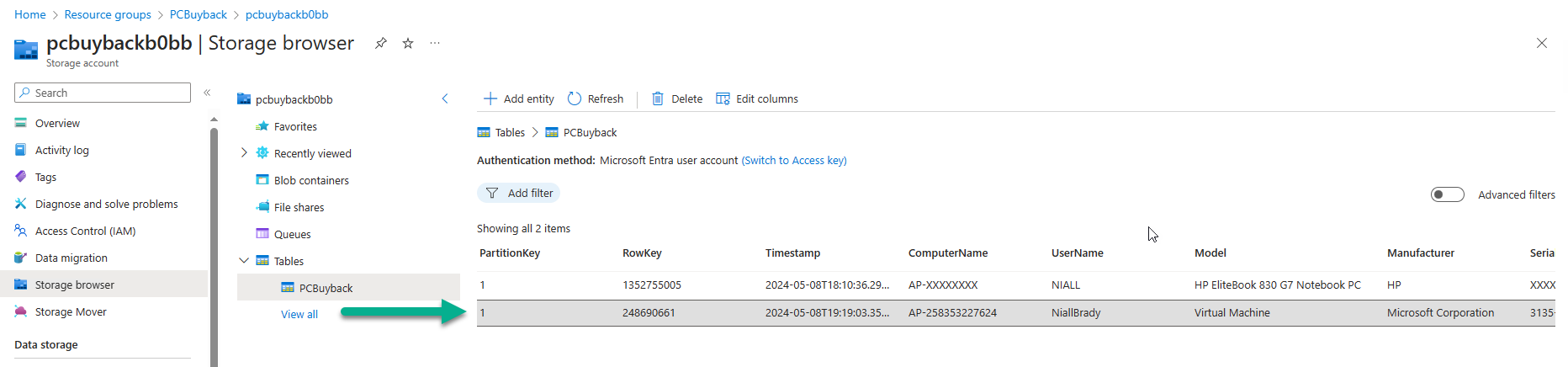Click the Access Control (IAM) icon
The image size is (1568, 367).
coord(21,231)
